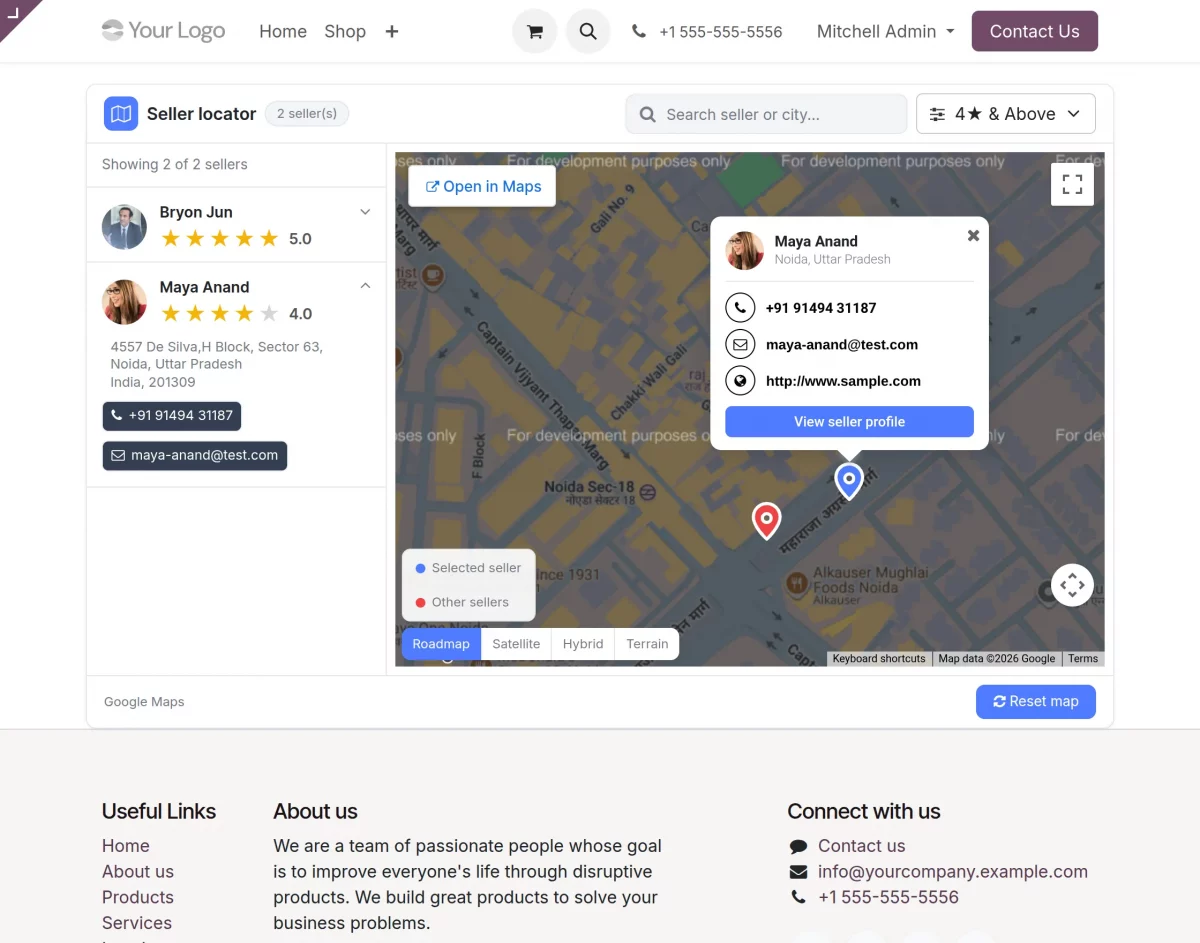Open footer Home link
The image size is (1200, 943).
(x=126, y=846)
